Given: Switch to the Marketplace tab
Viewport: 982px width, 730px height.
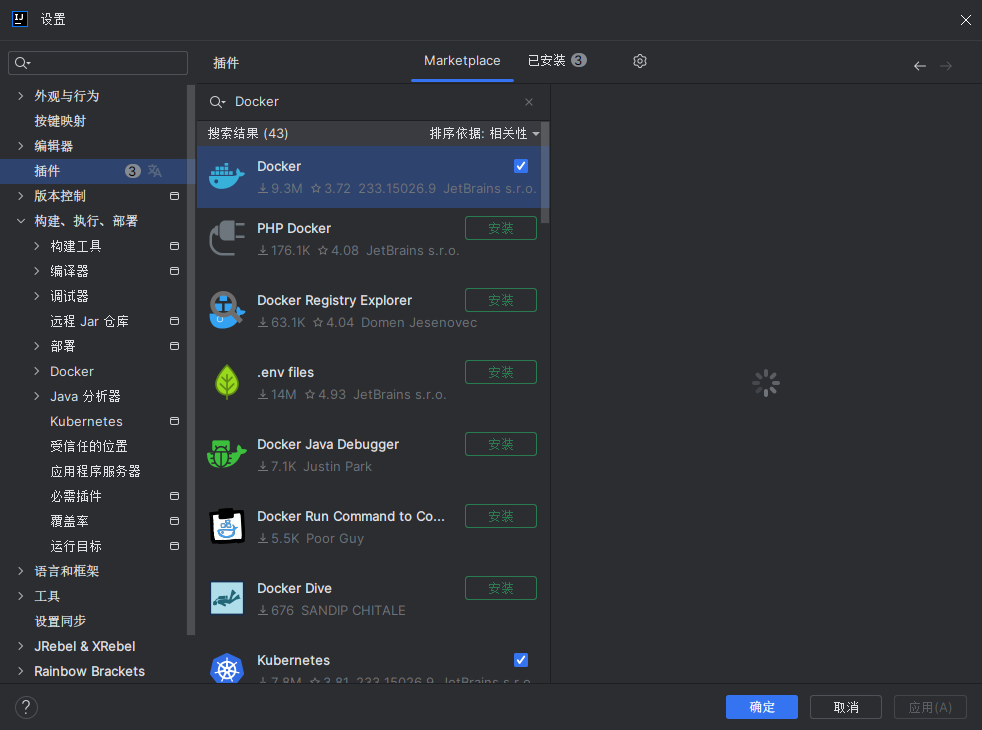Looking at the screenshot, I should tap(462, 61).
